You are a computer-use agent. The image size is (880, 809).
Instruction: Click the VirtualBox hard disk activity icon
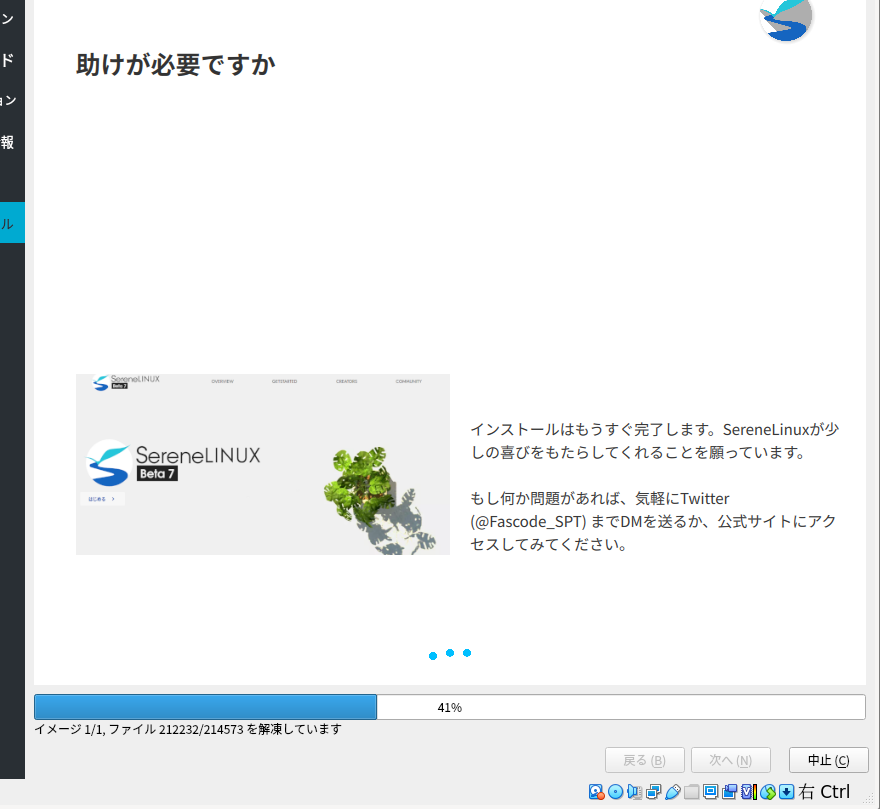pyautogui.click(x=596, y=792)
